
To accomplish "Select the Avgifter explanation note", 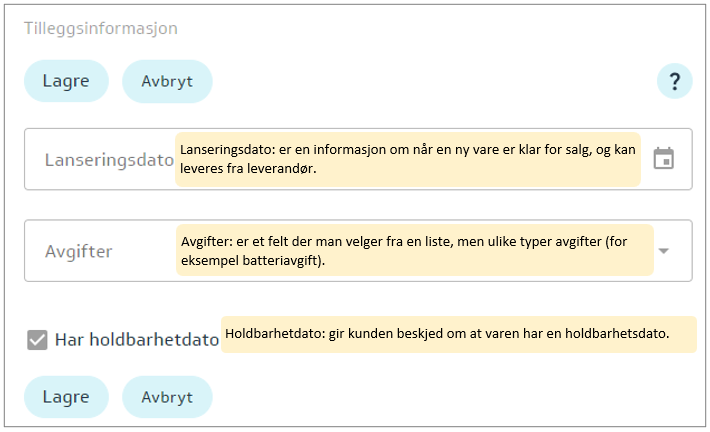I will (x=414, y=250).
